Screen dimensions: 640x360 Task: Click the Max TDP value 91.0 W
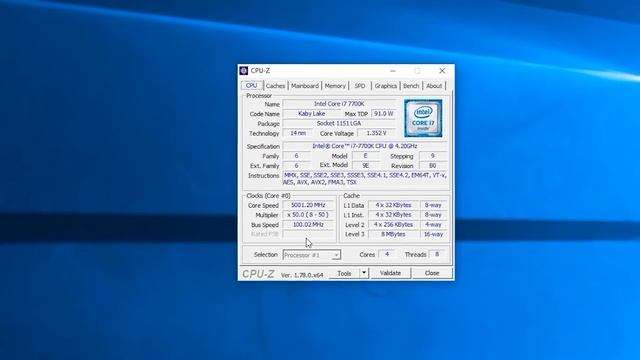tap(384, 113)
